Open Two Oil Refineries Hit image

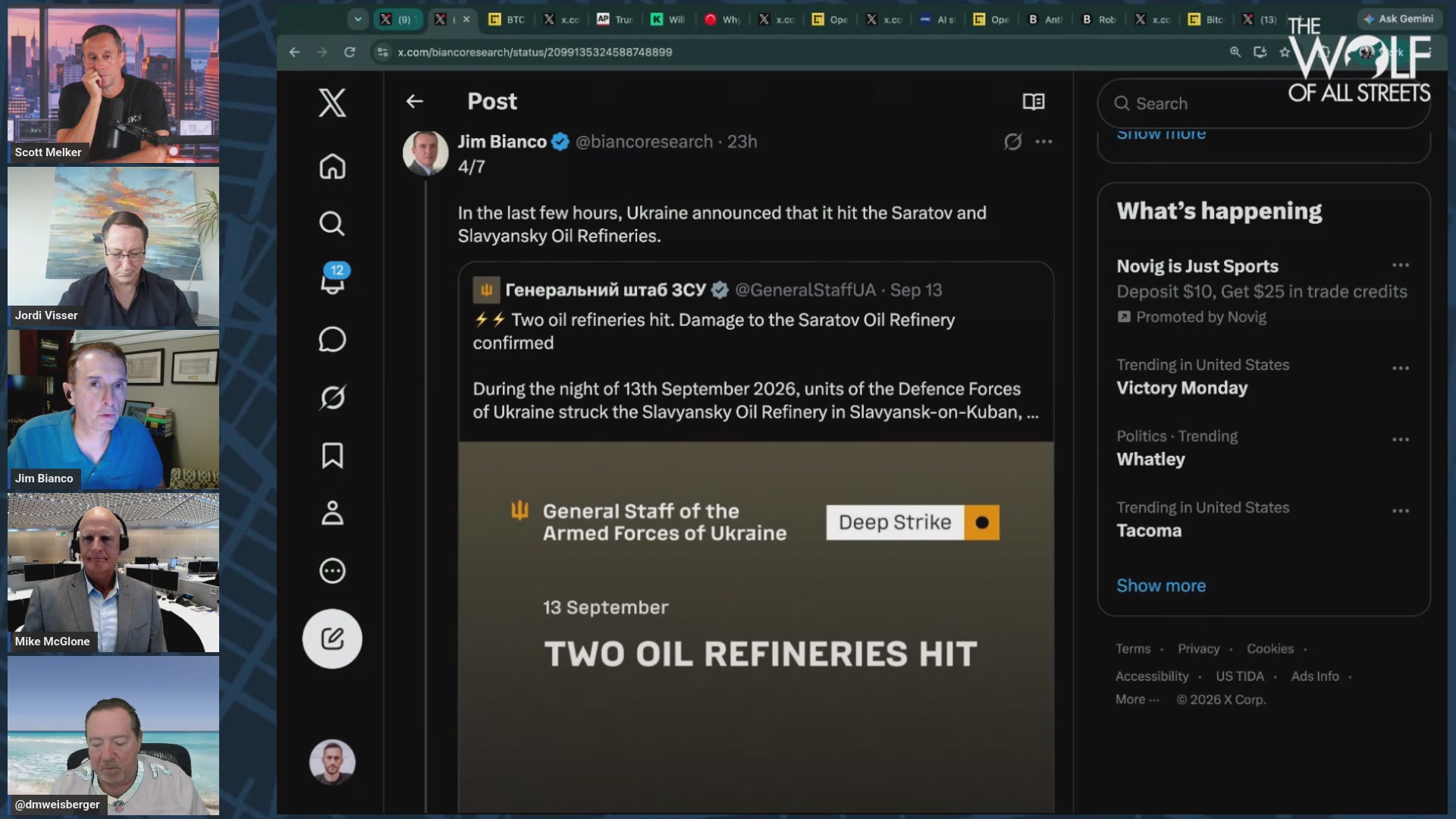pyautogui.click(x=756, y=627)
